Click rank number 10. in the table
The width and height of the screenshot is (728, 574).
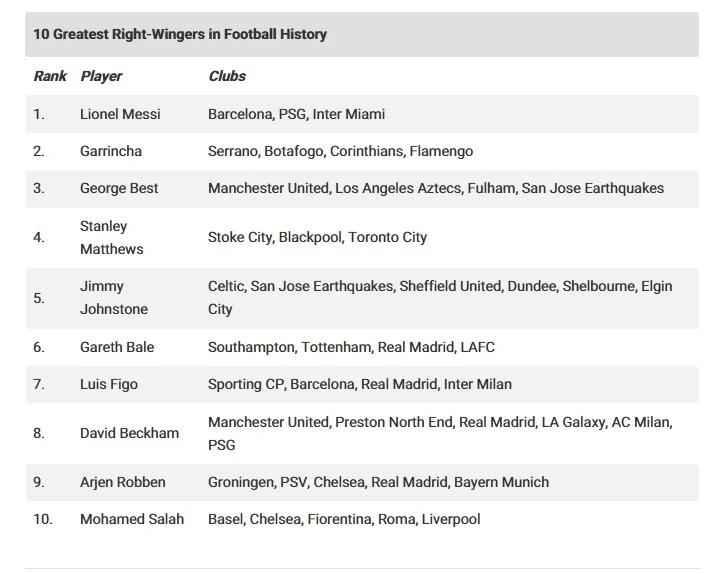pos(42,519)
